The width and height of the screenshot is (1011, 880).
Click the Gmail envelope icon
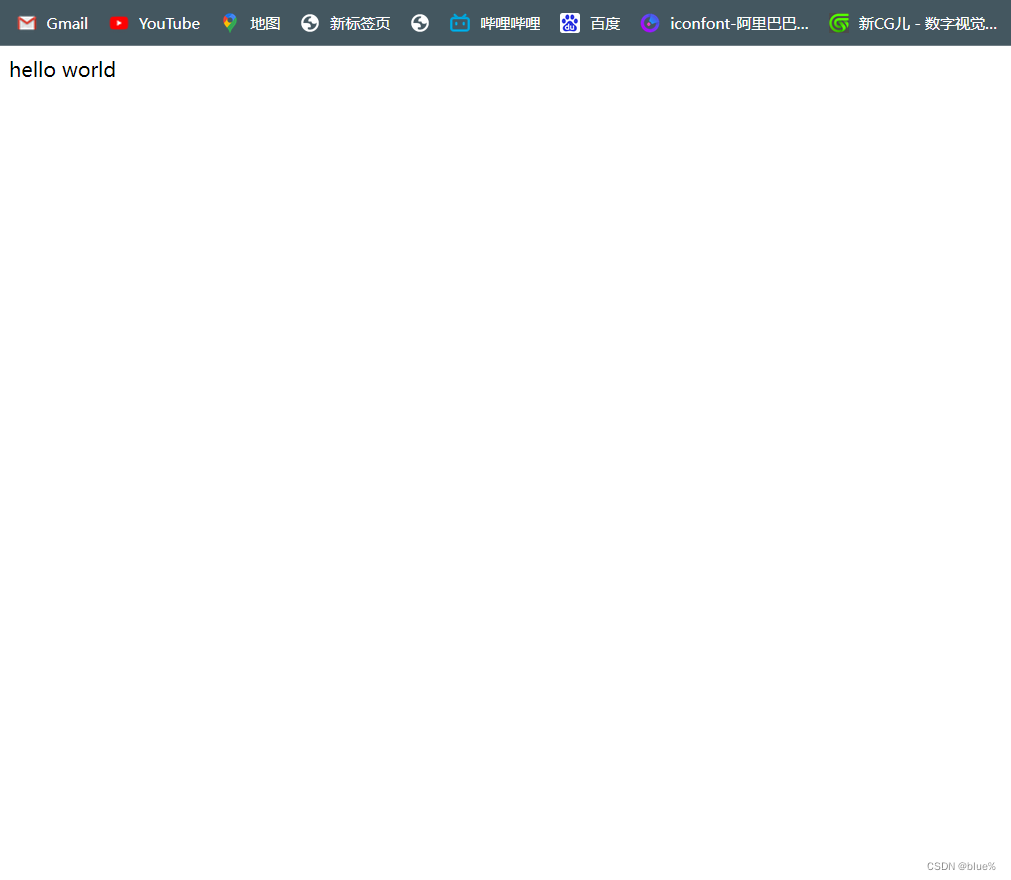[x=26, y=23]
